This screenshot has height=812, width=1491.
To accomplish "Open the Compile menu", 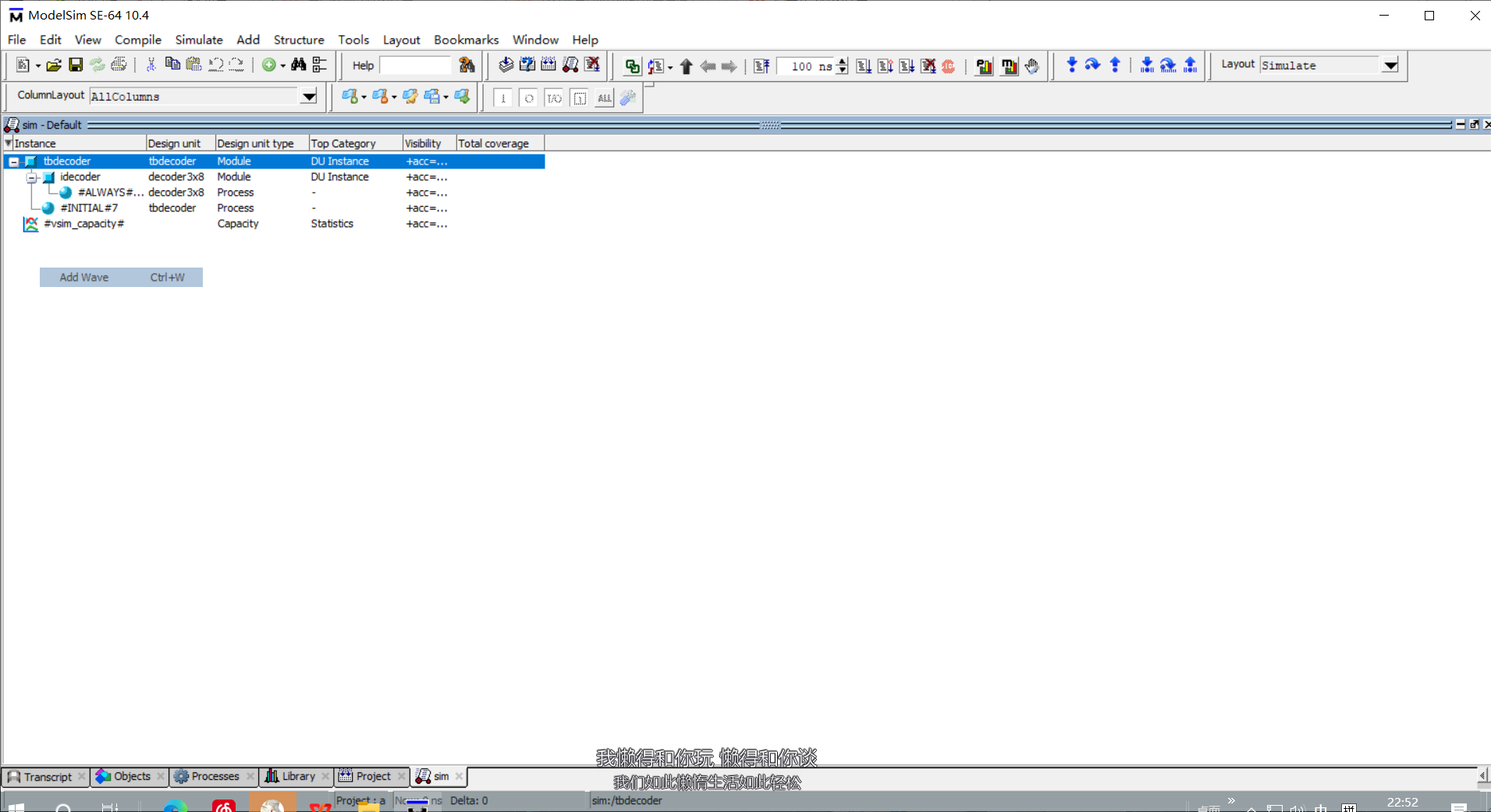I will pyautogui.click(x=138, y=40).
